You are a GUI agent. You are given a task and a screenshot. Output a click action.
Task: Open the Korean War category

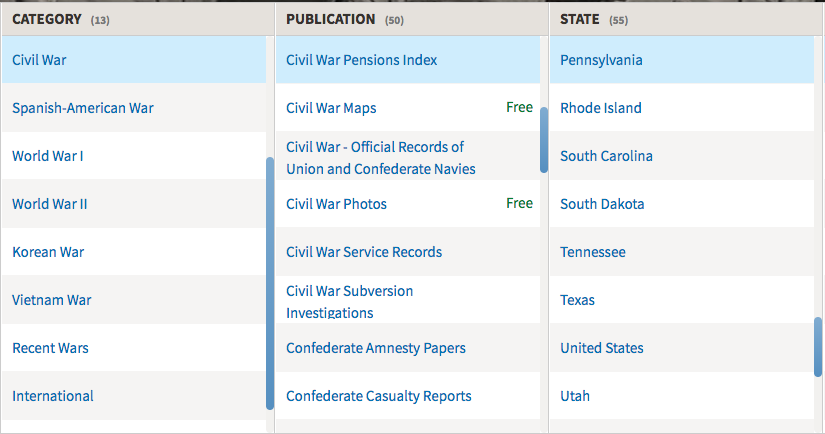click(134, 251)
